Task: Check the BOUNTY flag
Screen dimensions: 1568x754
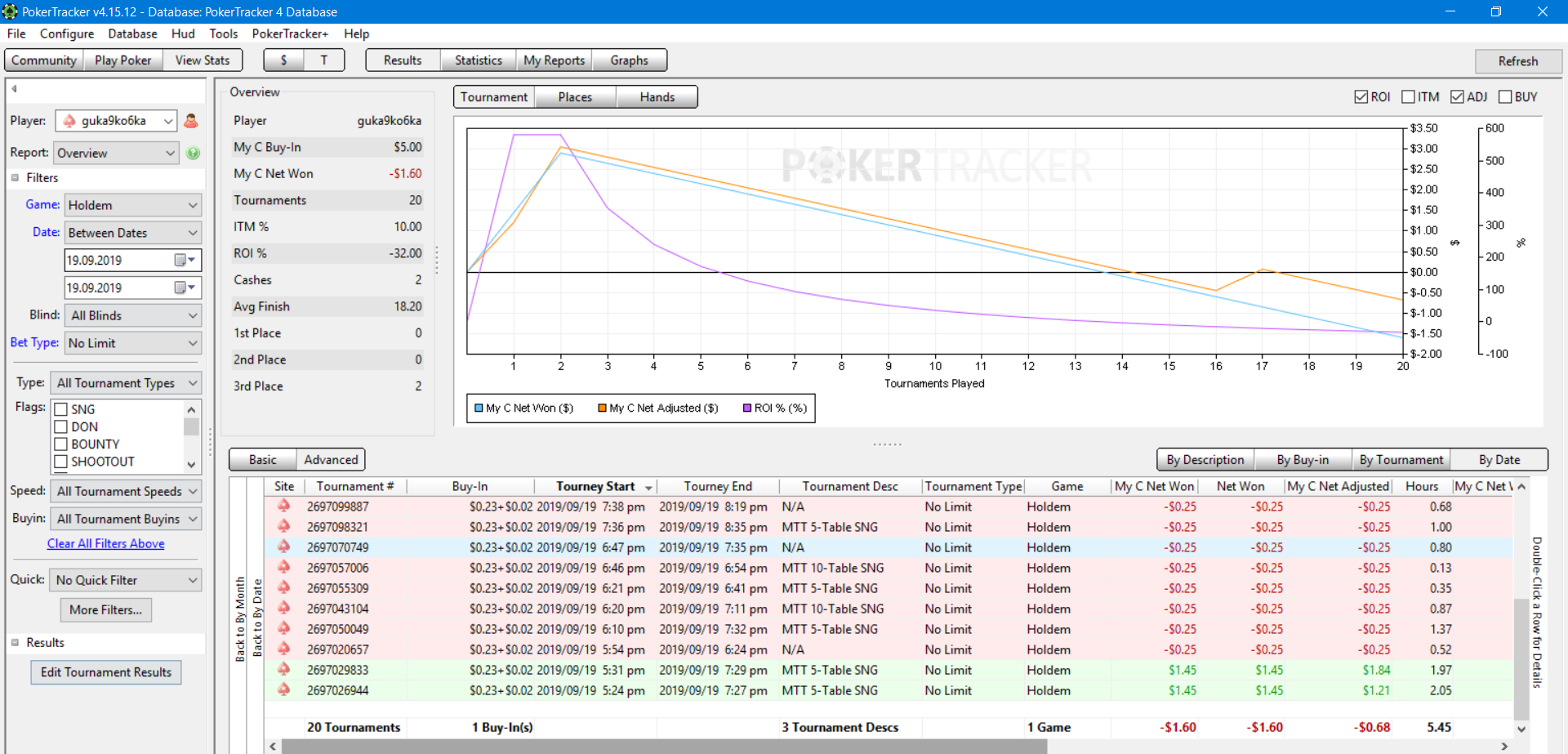Action: [x=60, y=444]
